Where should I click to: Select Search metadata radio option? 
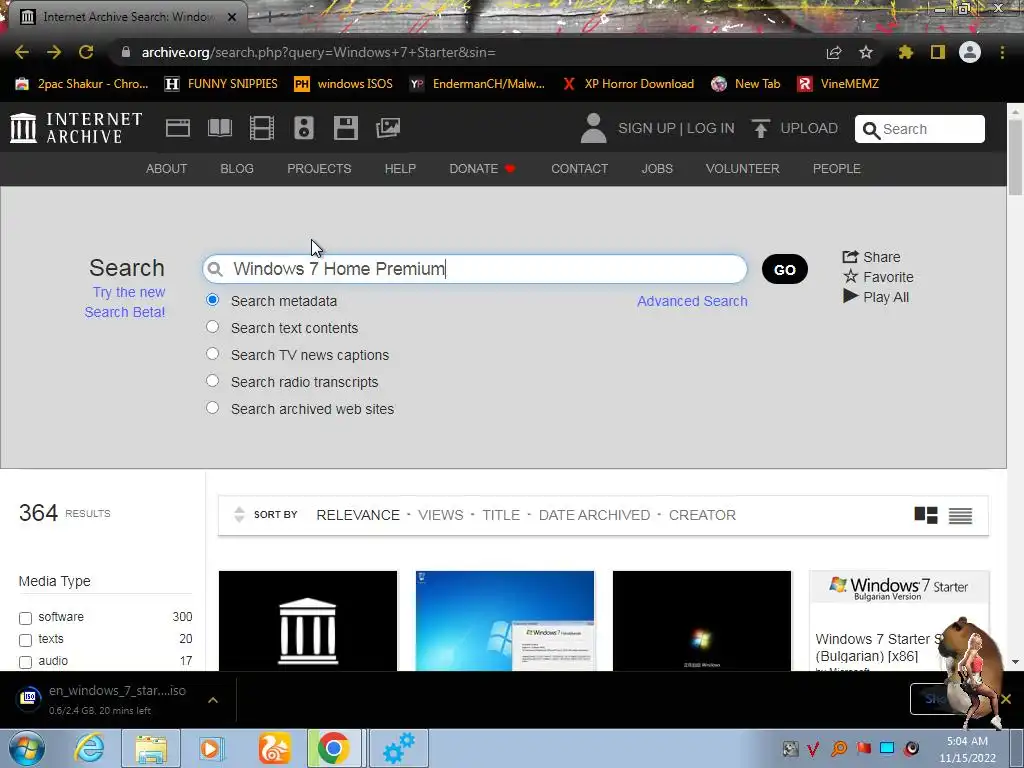tap(212, 300)
